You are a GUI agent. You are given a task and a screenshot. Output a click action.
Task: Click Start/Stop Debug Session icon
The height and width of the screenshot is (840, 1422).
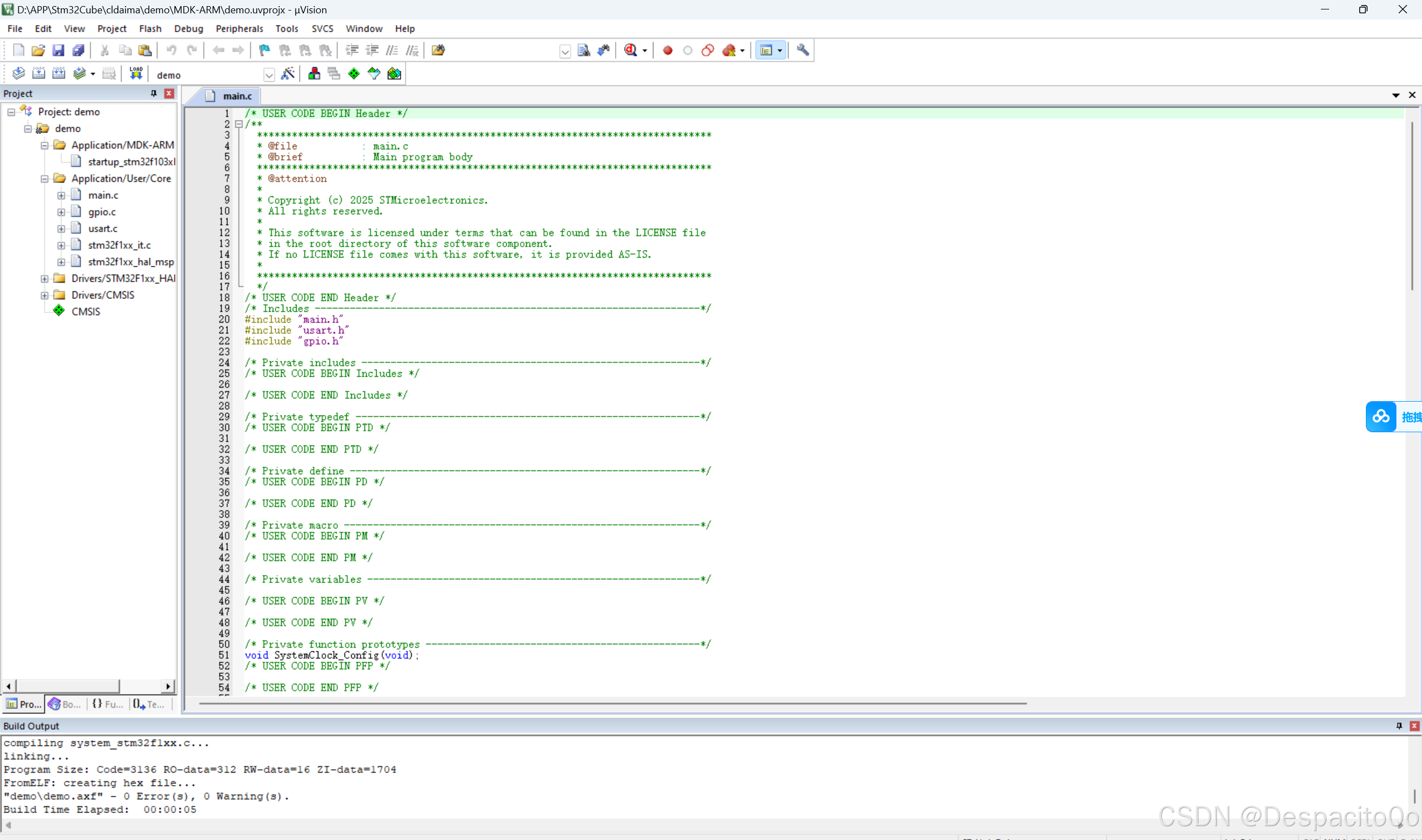[631, 51]
